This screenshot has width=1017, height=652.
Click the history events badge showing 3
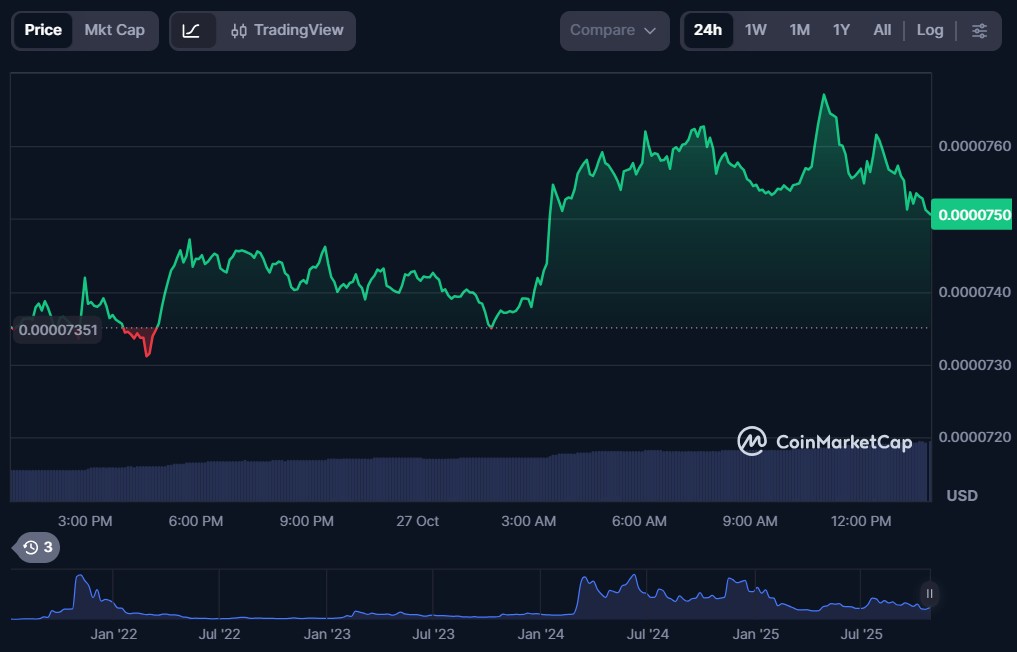(x=38, y=547)
